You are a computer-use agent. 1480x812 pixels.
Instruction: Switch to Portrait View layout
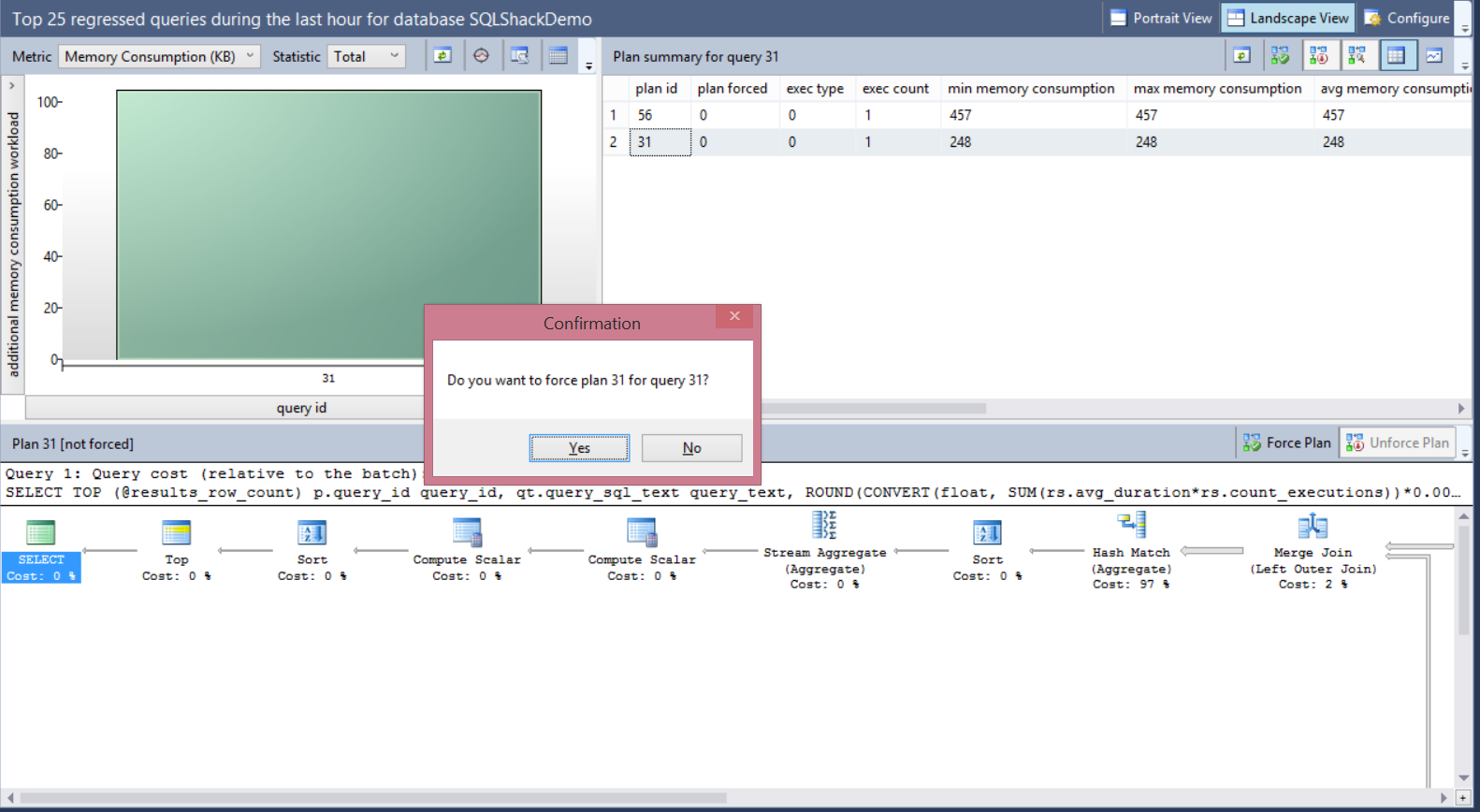click(x=1160, y=18)
